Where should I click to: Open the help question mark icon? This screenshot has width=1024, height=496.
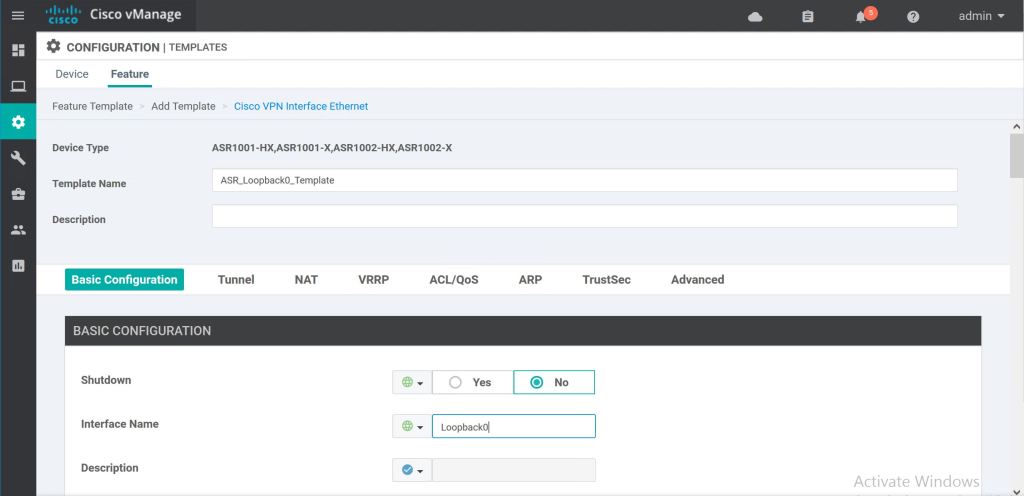point(913,17)
